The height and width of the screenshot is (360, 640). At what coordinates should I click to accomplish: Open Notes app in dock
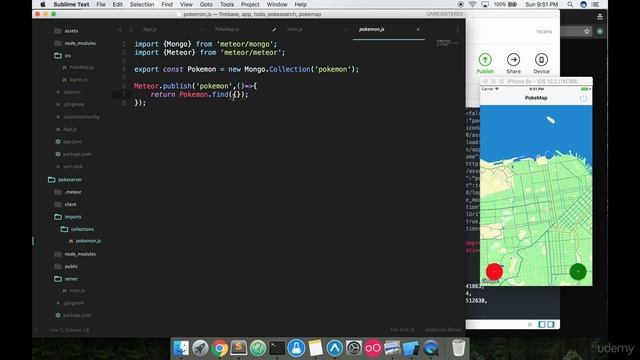click(316, 348)
